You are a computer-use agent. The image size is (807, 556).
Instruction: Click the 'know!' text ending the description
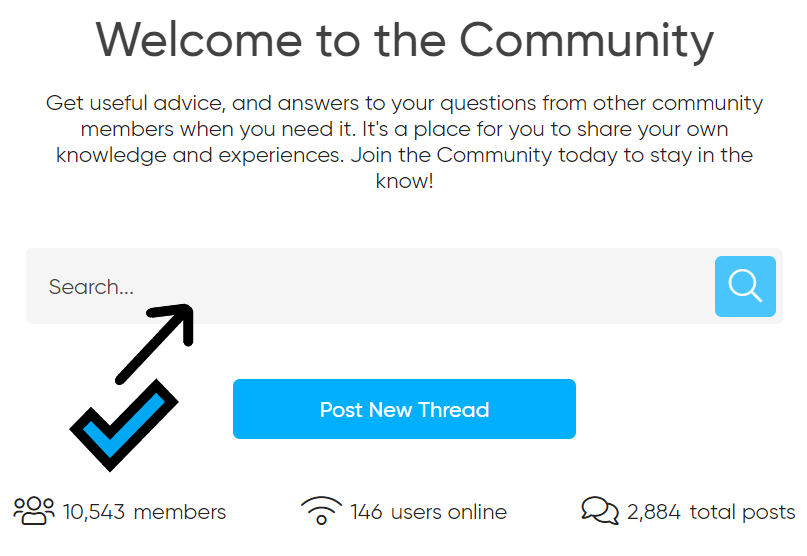click(405, 181)
